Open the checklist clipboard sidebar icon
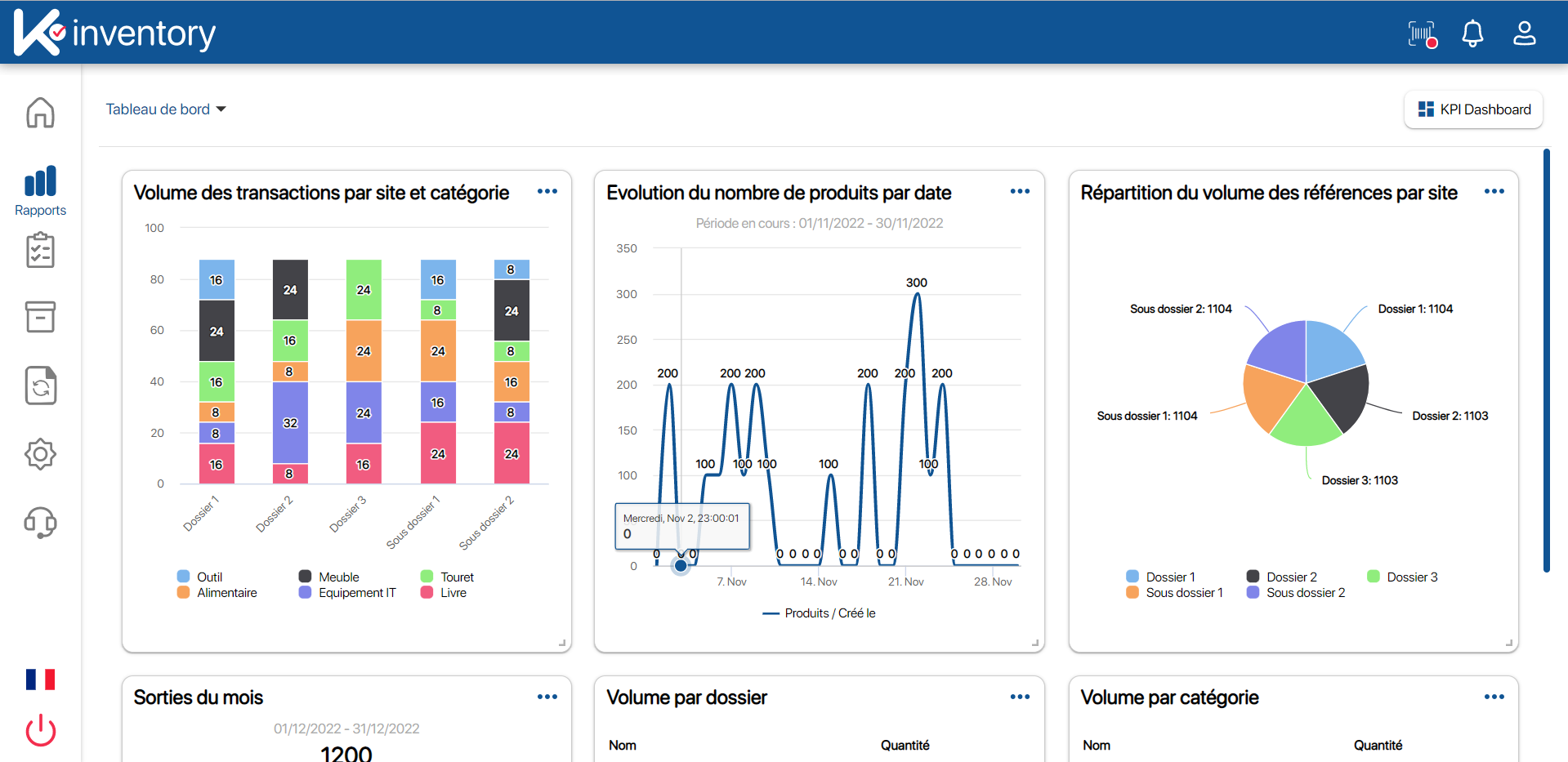Screen dimensions: 1568x762 click(x=40, y=251)
